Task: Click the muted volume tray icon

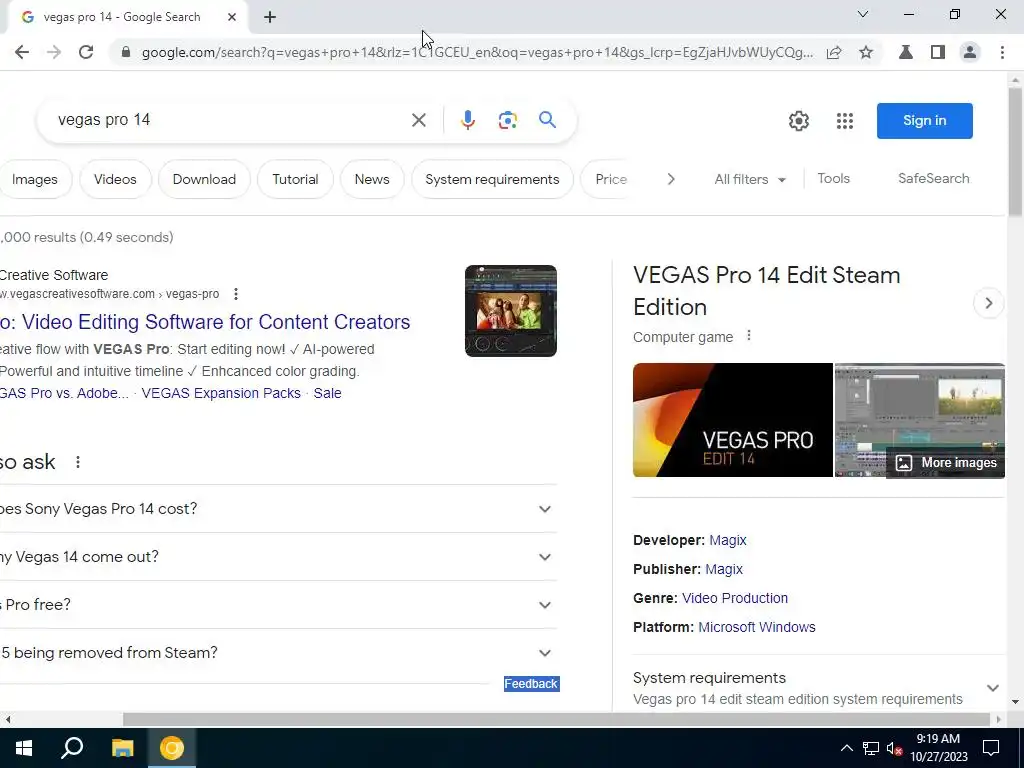Action: [894, 748]
